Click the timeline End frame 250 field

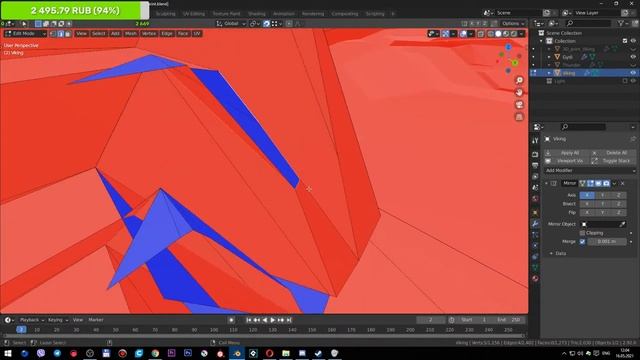coord(509,320)
